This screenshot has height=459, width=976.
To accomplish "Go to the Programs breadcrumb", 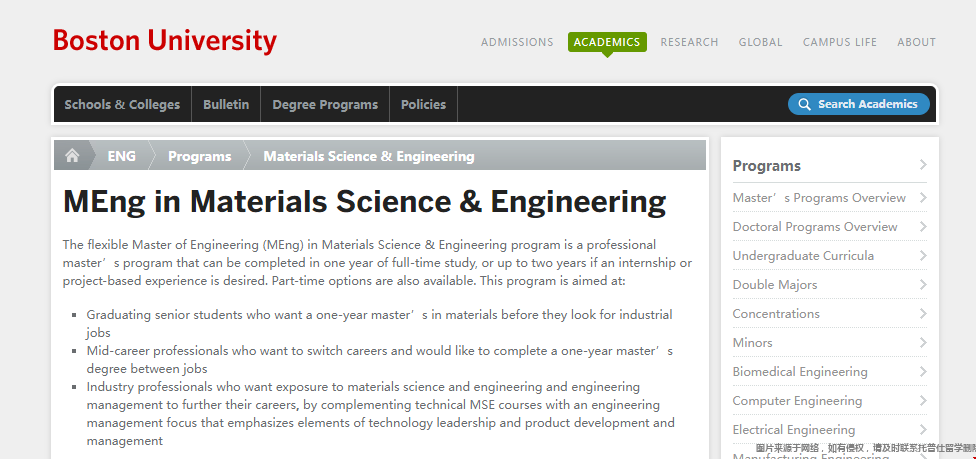I will pyautogui.click(x=199, y=156).
